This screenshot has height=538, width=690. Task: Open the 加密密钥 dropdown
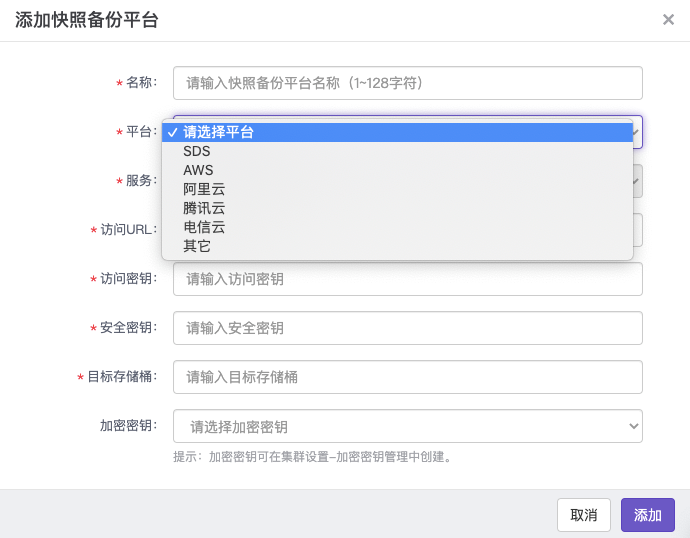point(407,426)
